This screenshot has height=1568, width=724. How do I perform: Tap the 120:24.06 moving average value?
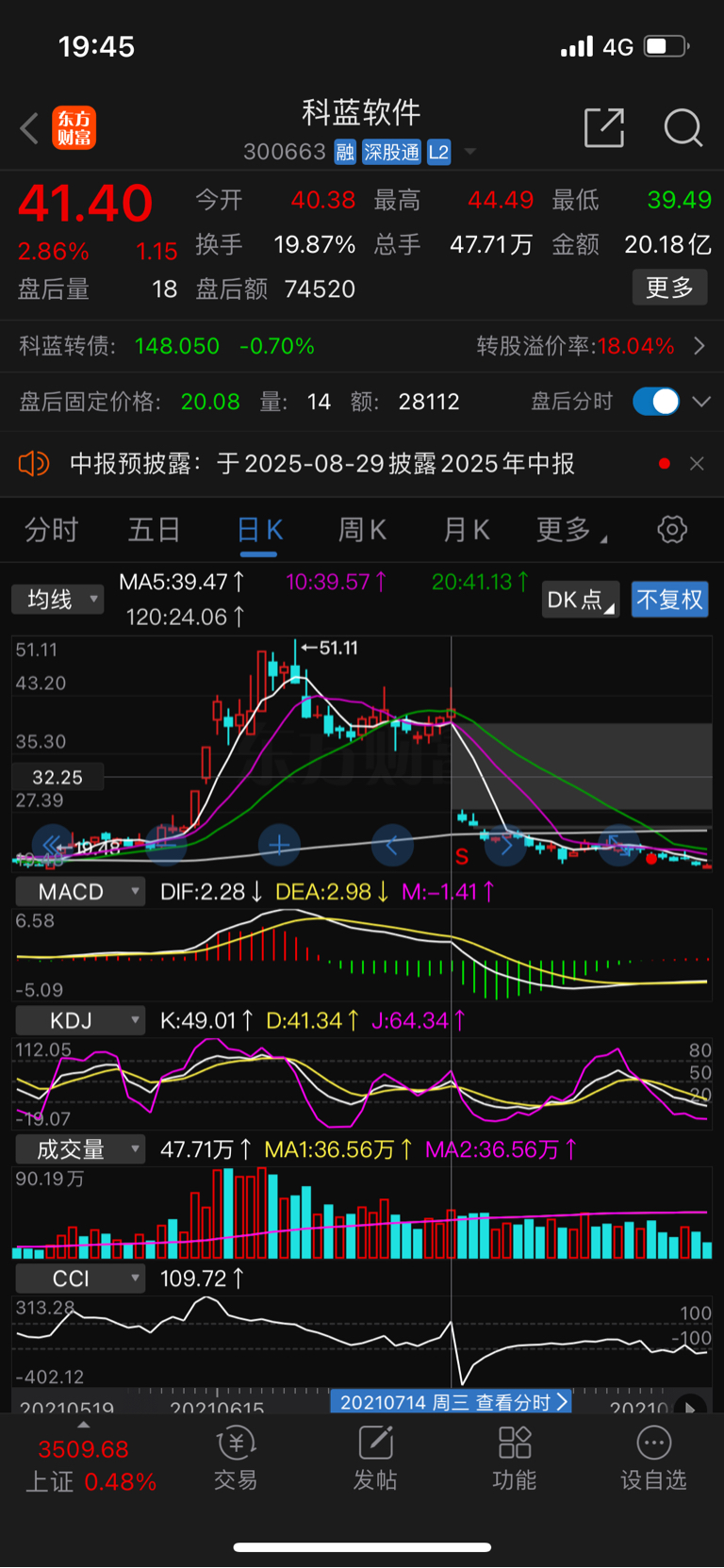(186, 617)
